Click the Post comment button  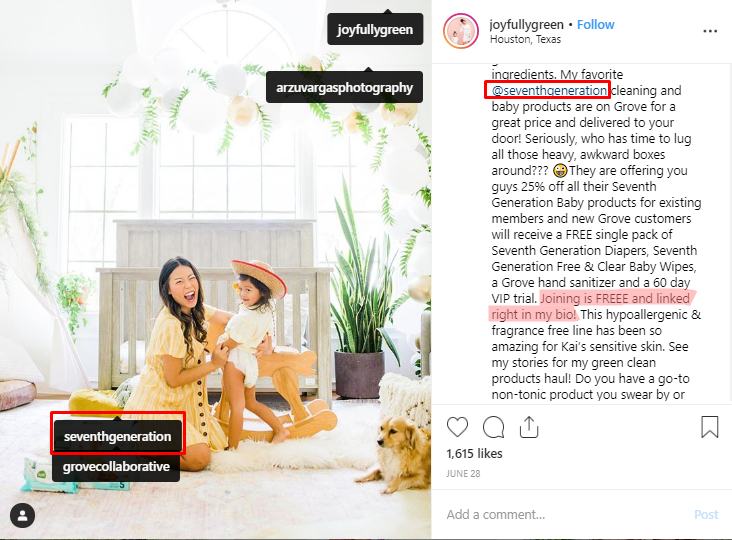tap(706, 514)
